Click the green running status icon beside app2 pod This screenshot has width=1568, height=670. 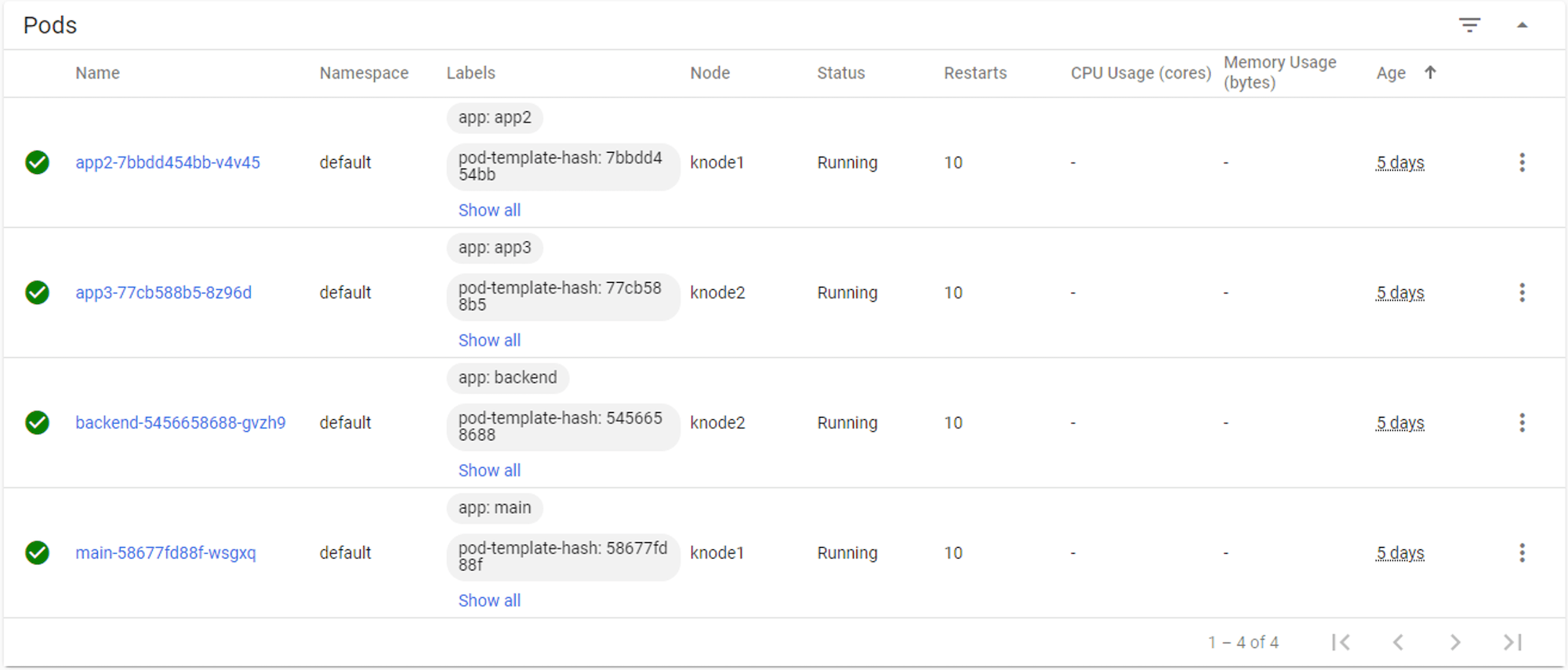click(37, 162)
